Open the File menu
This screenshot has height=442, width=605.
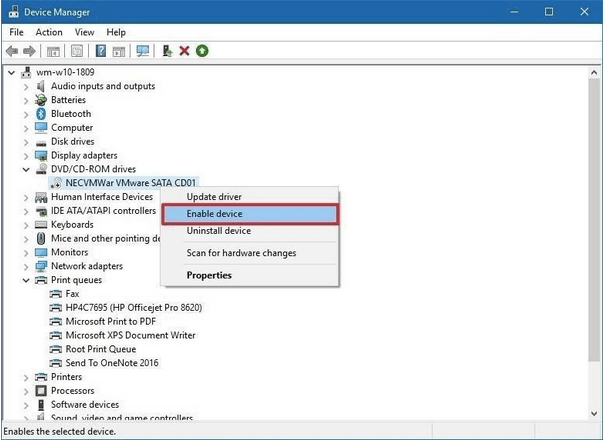tap(17, 32)
